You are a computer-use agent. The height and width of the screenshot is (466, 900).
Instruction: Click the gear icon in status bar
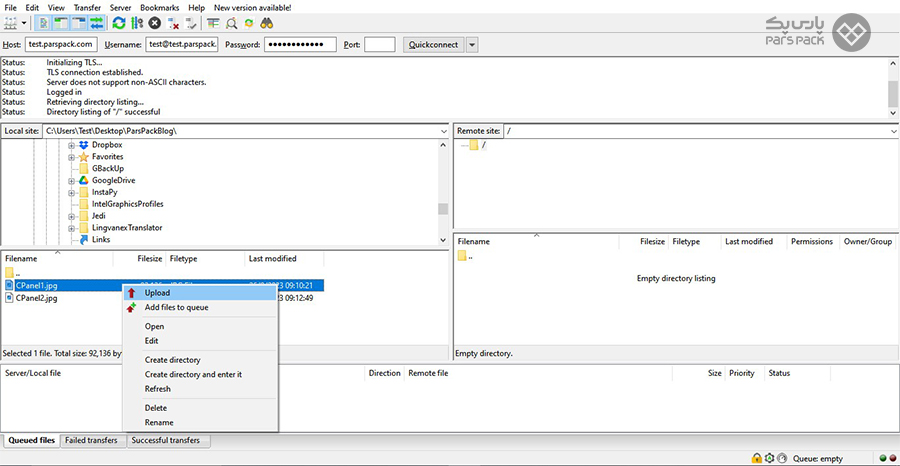(x=770, y=459)
